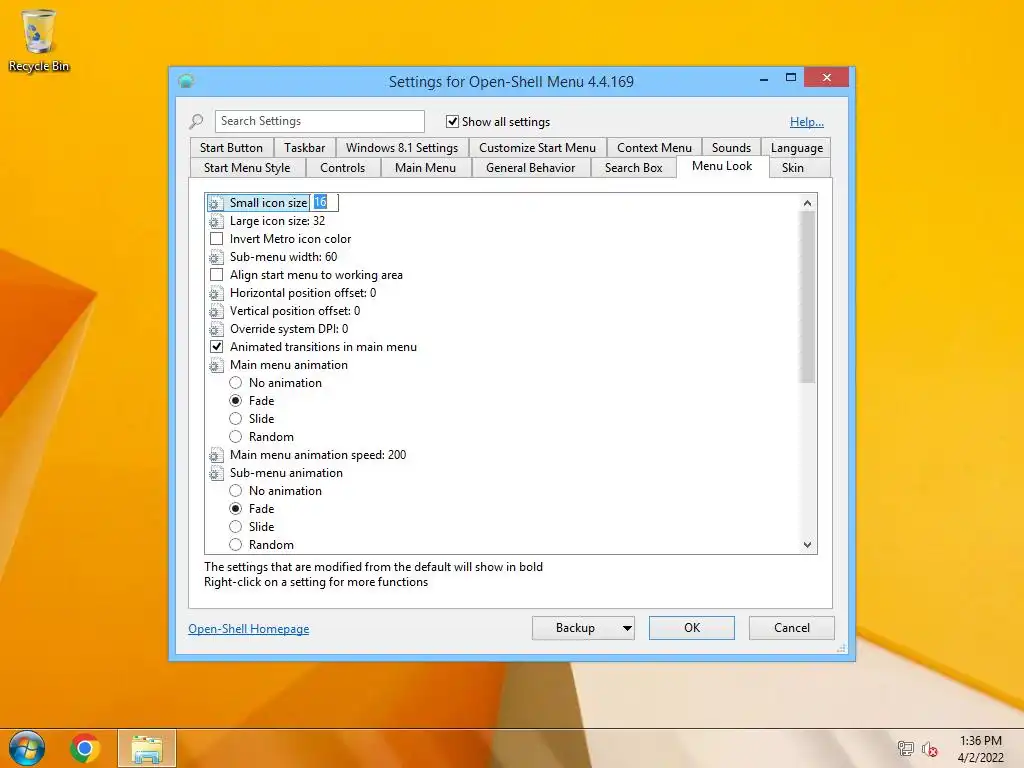Open the Sounds tab
Screen dimensions: 1024x768
(x=731, y=148)
